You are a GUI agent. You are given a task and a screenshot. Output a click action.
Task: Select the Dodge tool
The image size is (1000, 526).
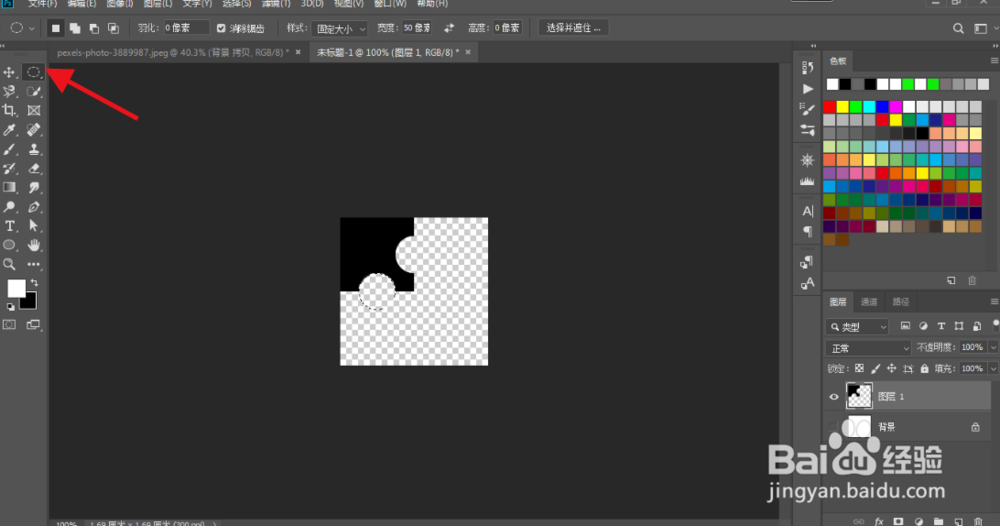(10, 207)
